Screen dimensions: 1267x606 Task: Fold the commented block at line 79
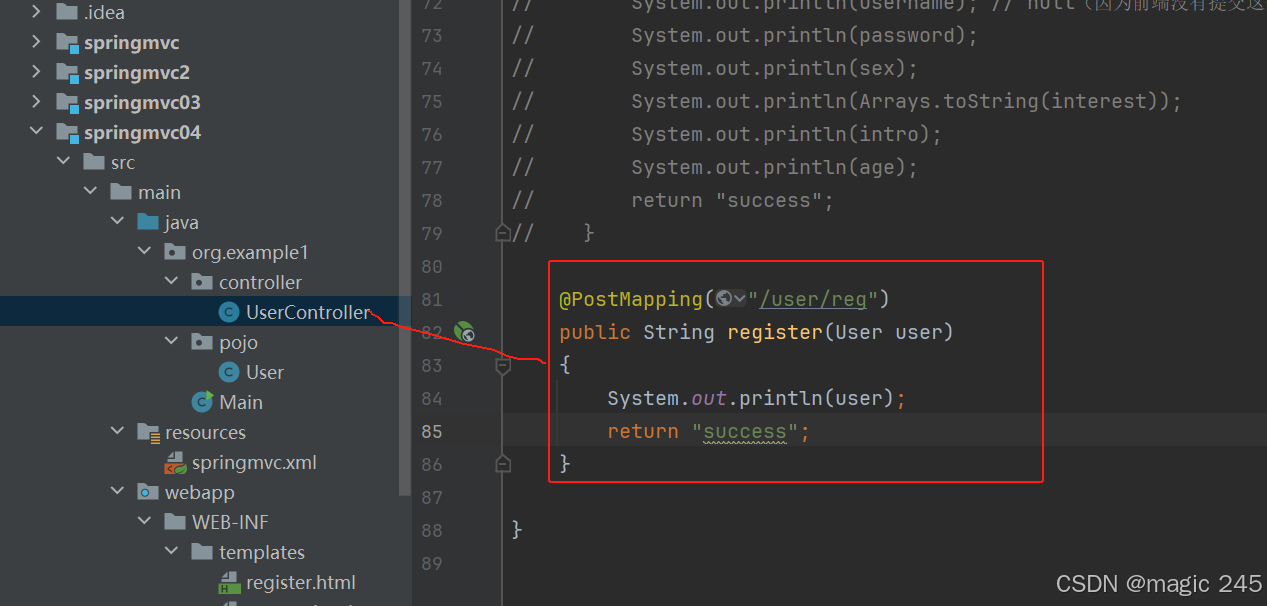(x=503, y=233)
